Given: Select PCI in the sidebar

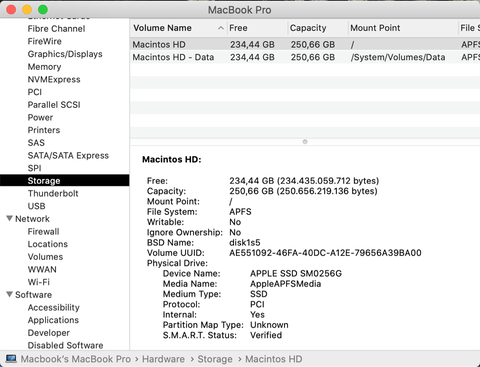Looking at the screenshot, I should coord(35,92).
